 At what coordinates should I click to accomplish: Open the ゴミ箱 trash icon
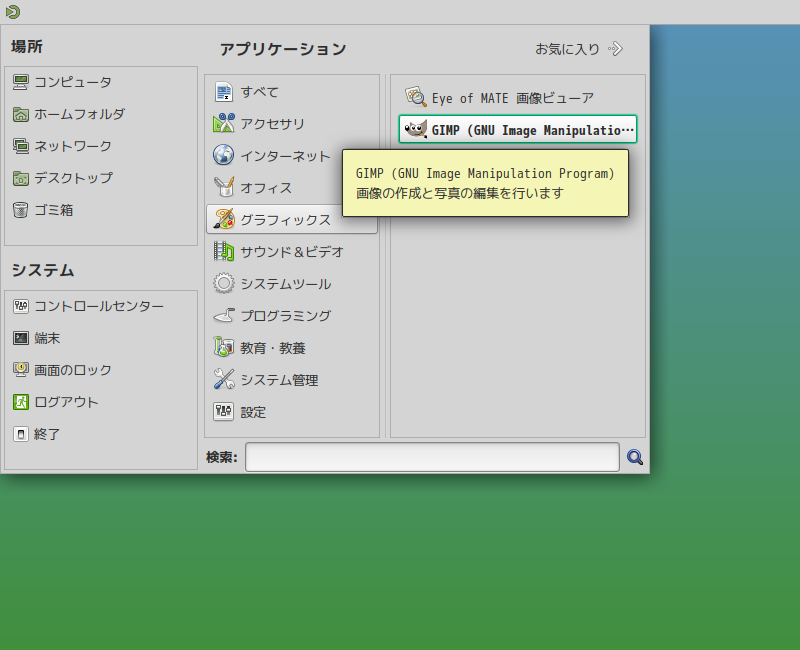point(20,210)
